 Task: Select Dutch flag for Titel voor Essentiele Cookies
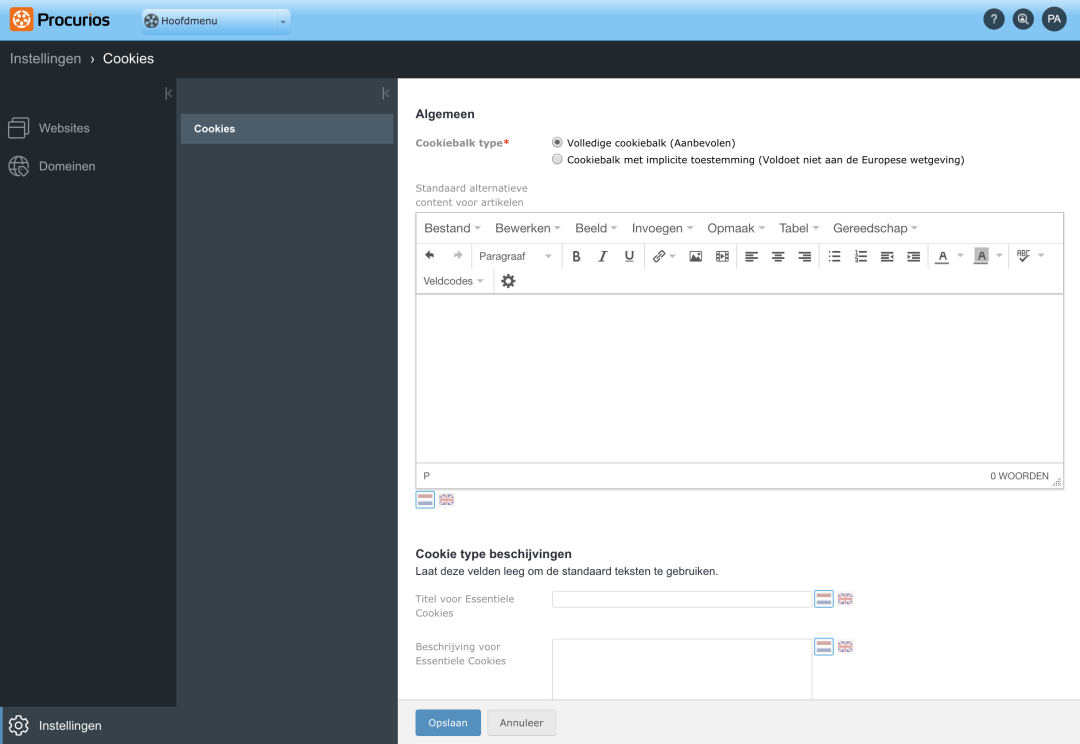(x=824, y=599)
